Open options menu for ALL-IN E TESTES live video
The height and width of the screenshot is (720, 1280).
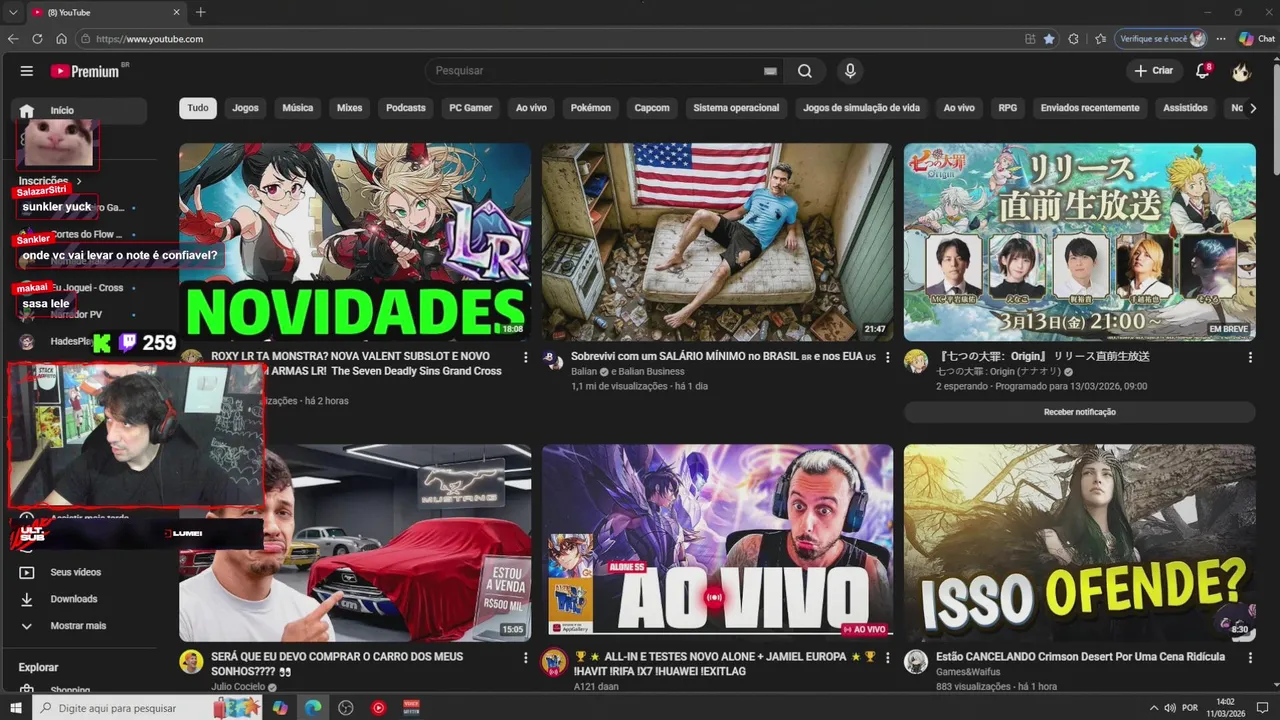coord(888,658)
